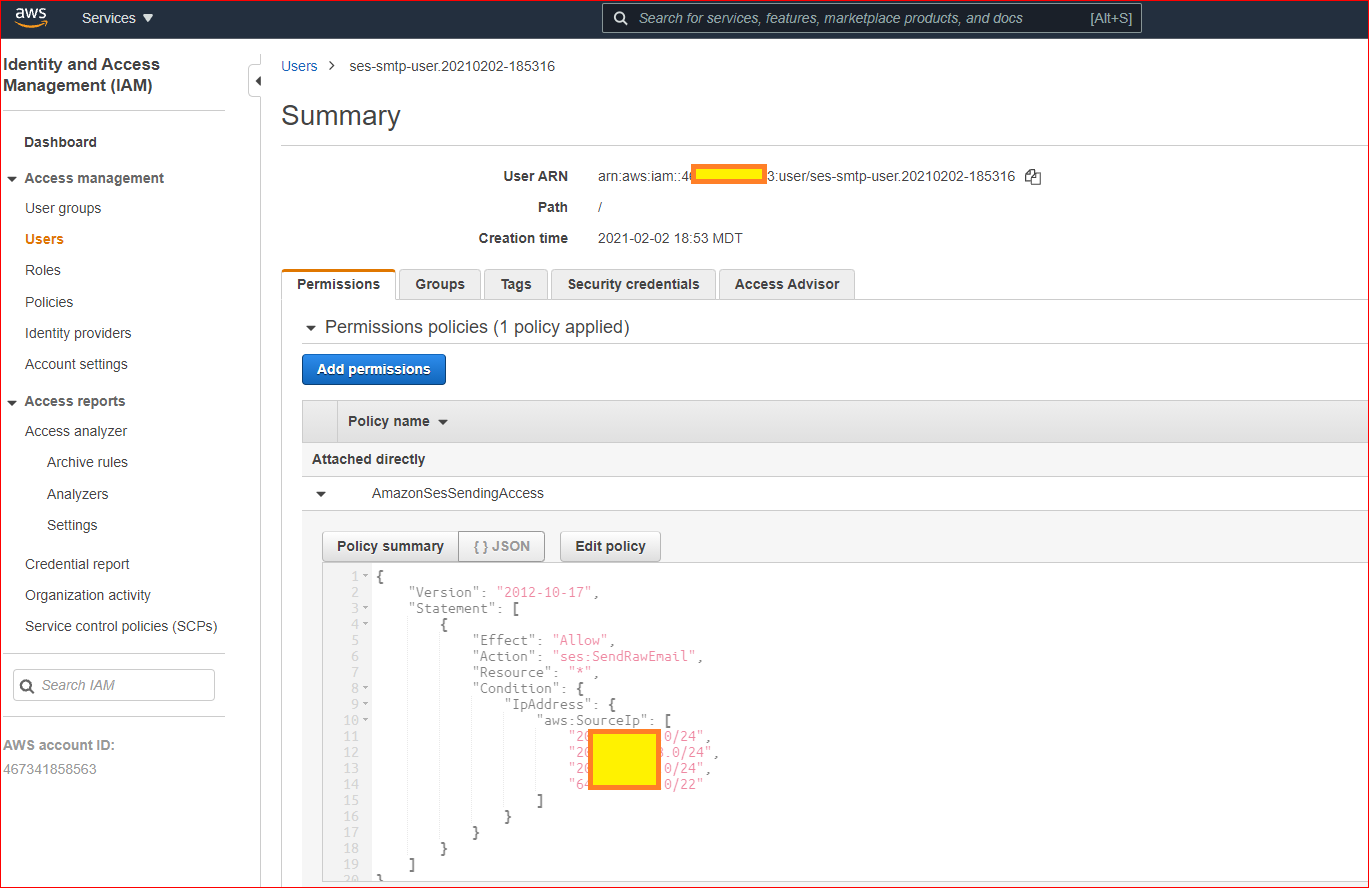This screenshot has width=1369, height=888.
Task: Switch to the {} JSON view
Action: [x=501, y=546]
